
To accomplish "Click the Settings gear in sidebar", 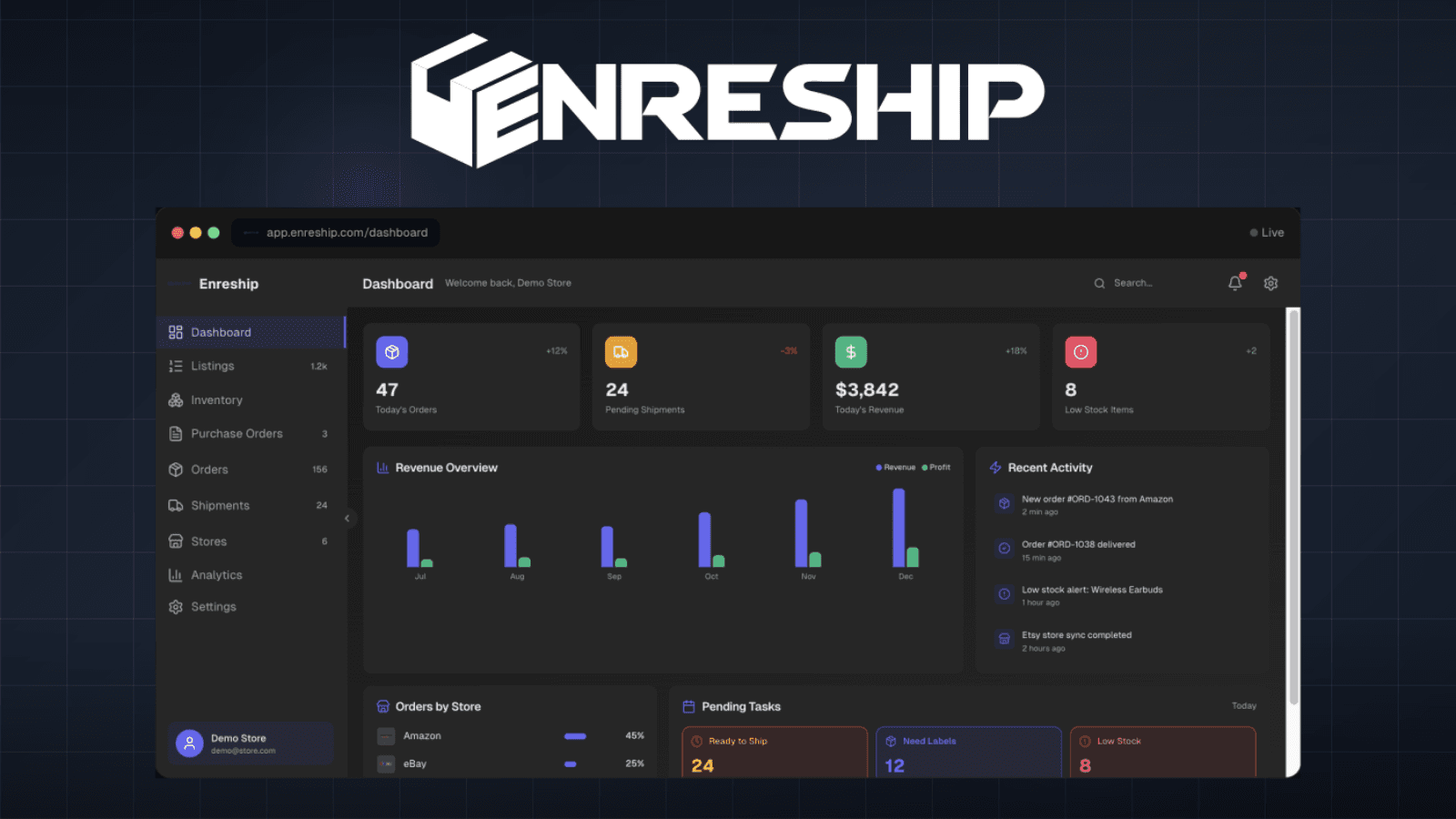I will point(176,607).
